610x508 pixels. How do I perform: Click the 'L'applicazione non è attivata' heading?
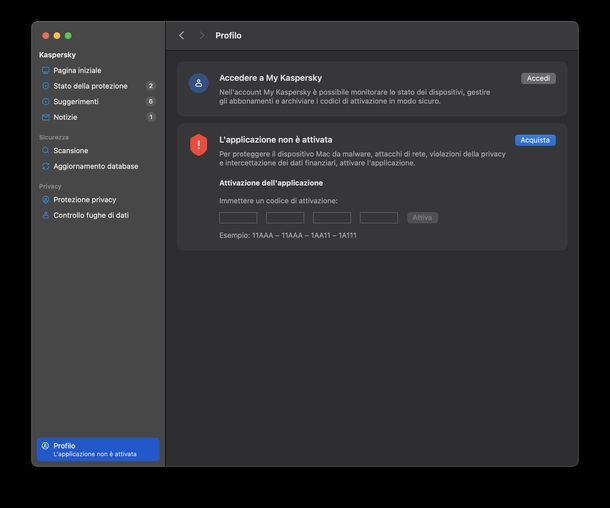(x=275, y=140)
